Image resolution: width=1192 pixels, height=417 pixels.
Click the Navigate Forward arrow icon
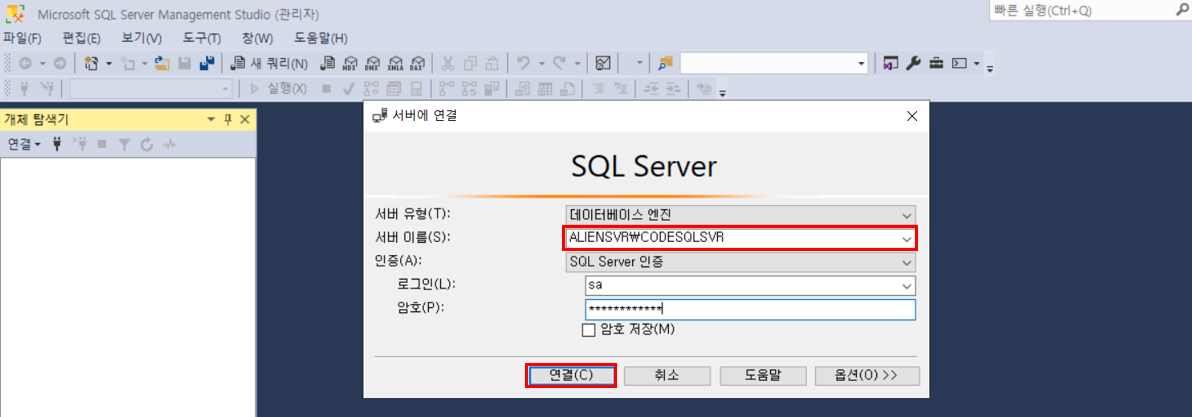pyautogui.click(x=59, y=64)
